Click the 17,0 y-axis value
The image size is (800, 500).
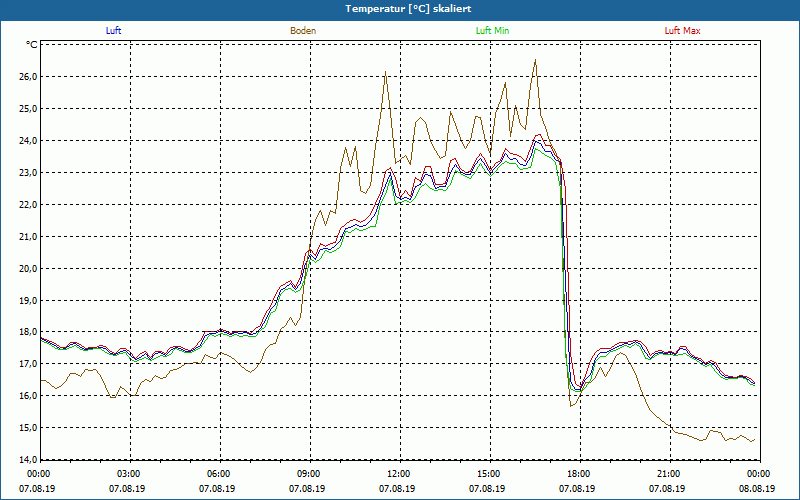point(29,364)
